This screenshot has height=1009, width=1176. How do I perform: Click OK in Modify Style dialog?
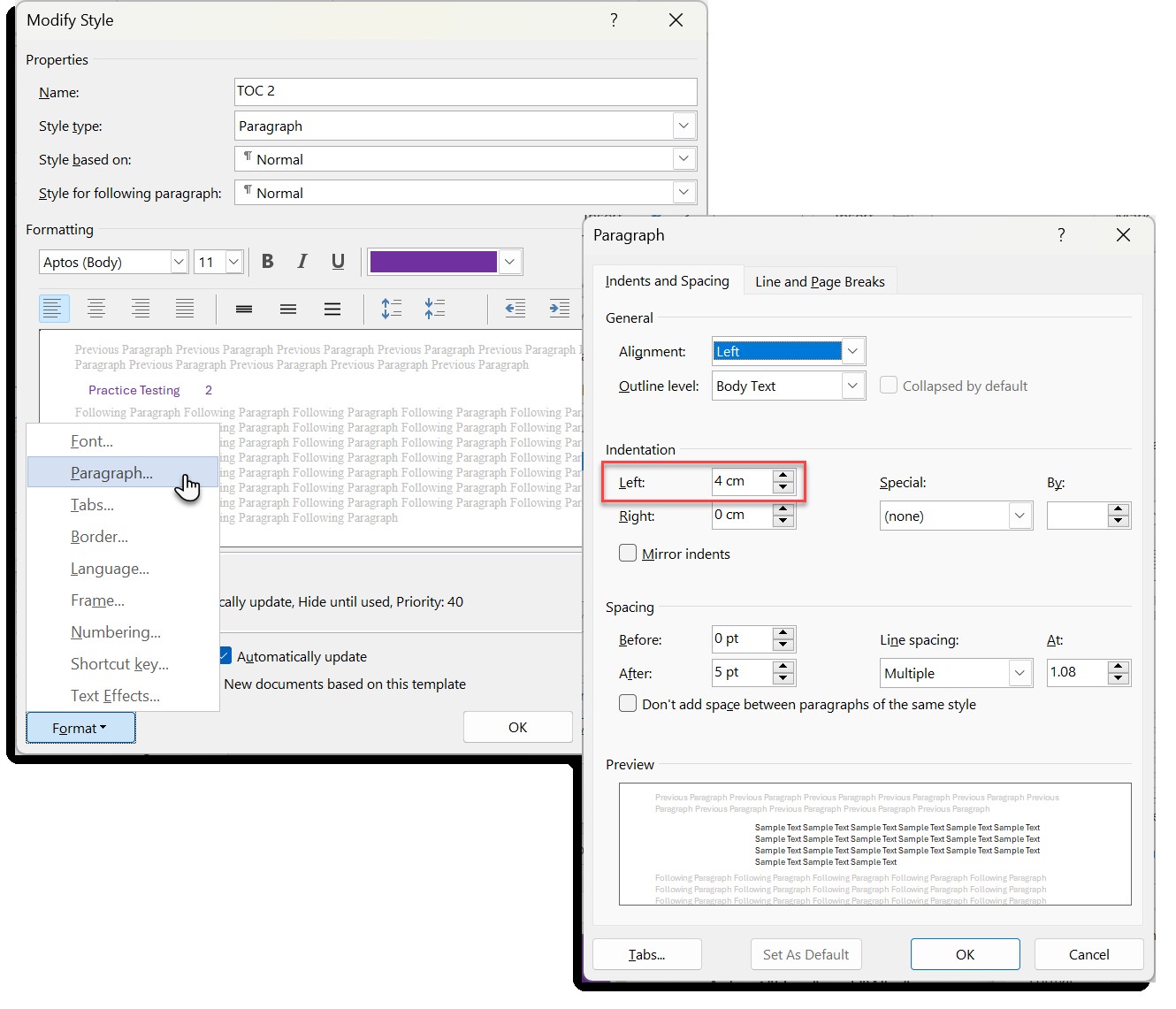[518, 727]
